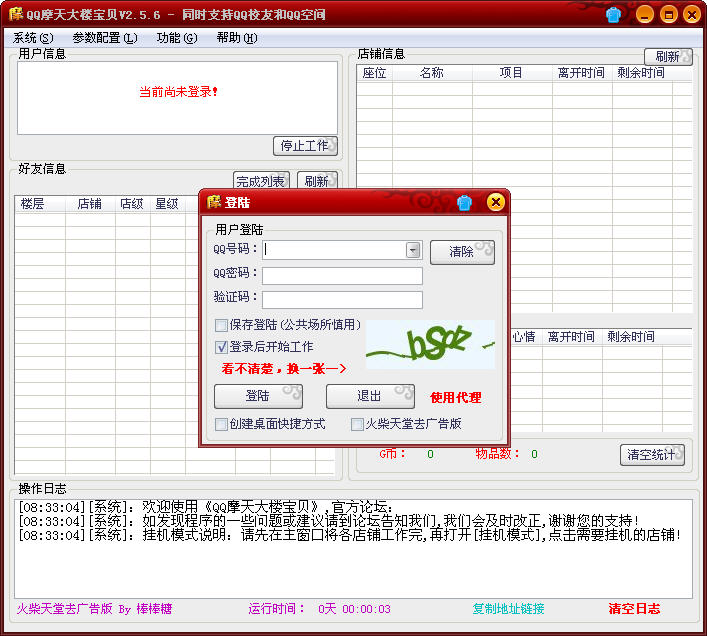Maximize the main window

point(669,15)
